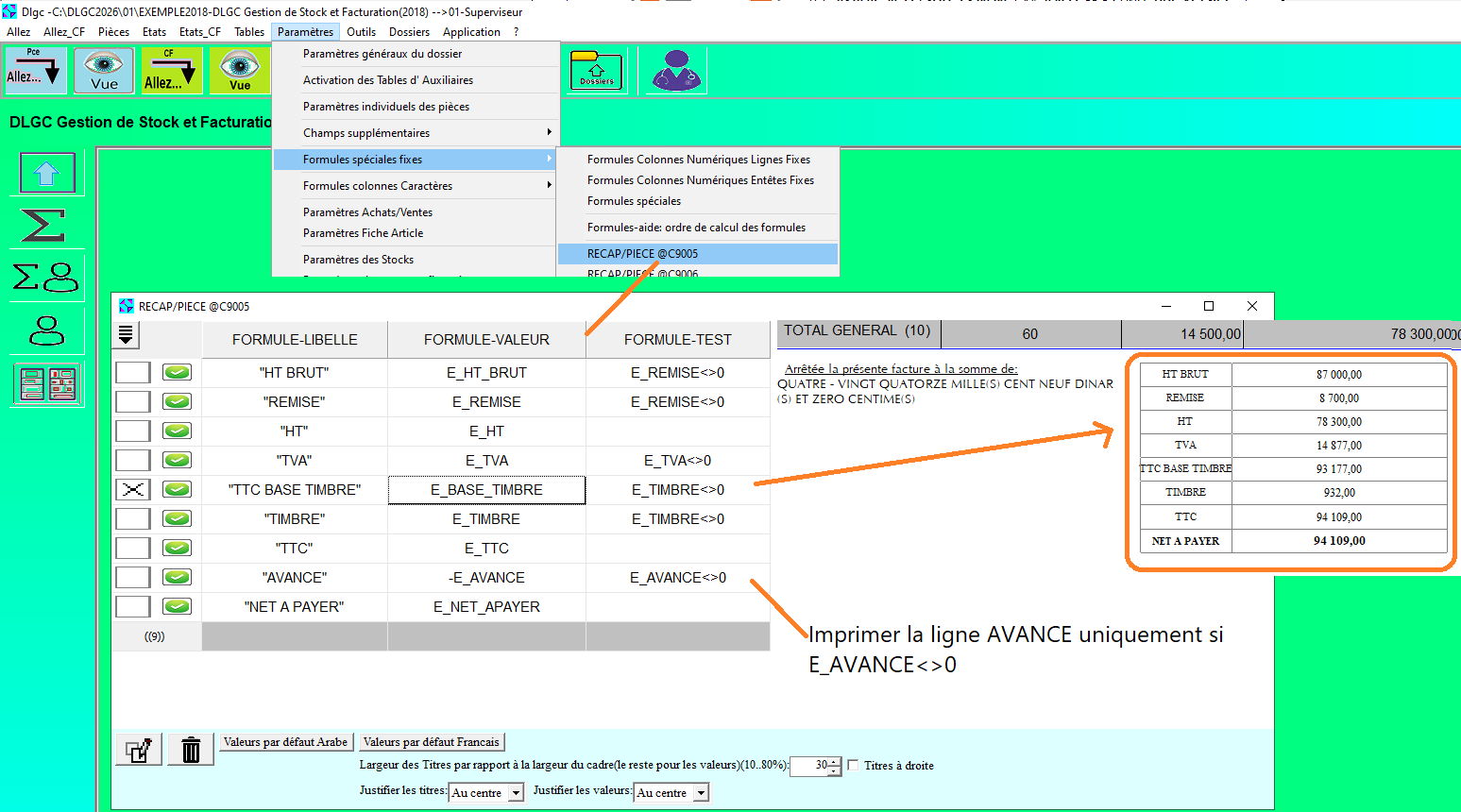Check the box on the AVANCE row

[x=133, y=577]
